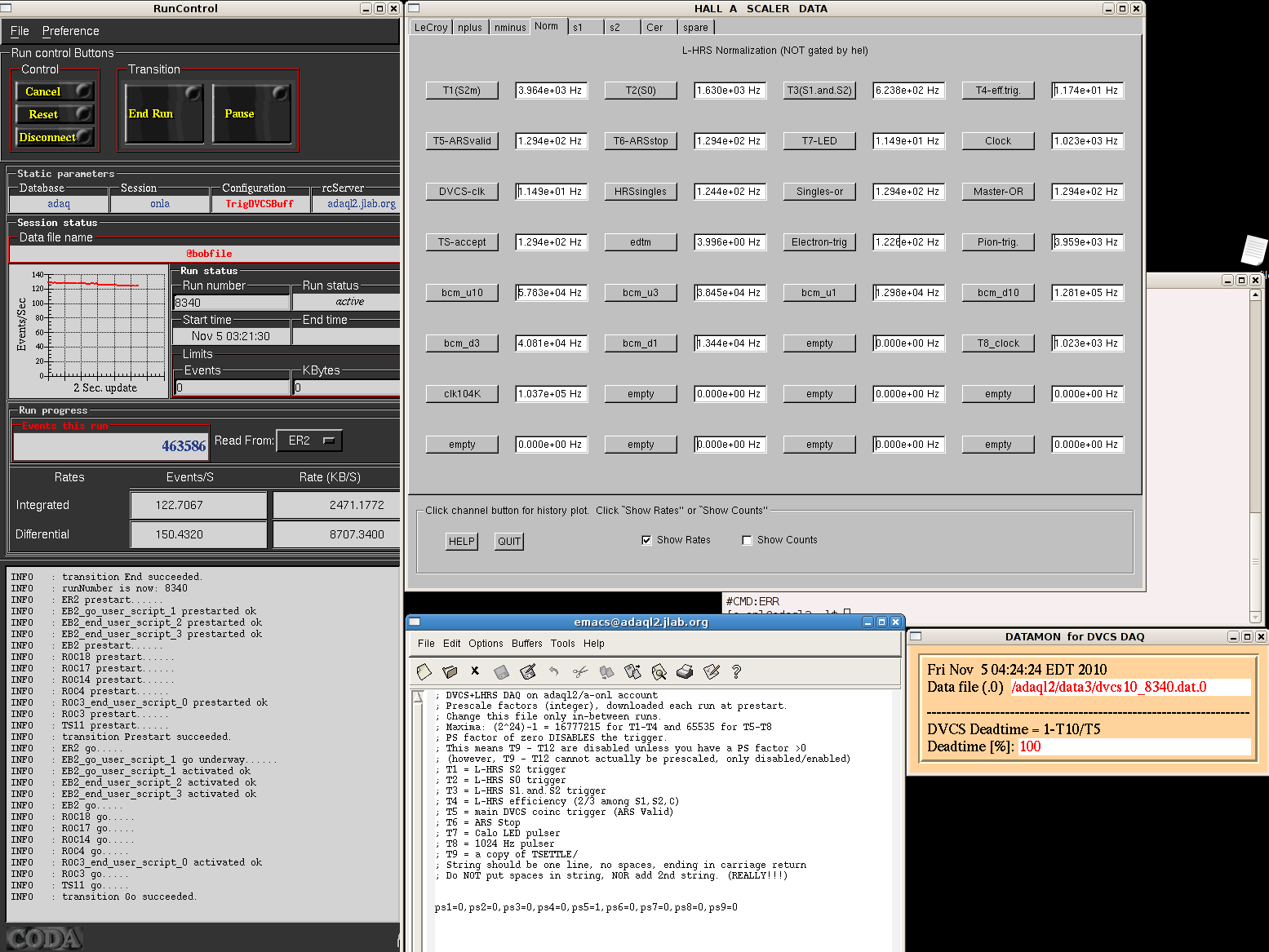Click the T5-ARSvalid channel button
This screenshot has height=952, width=1269.
(462, 141)
